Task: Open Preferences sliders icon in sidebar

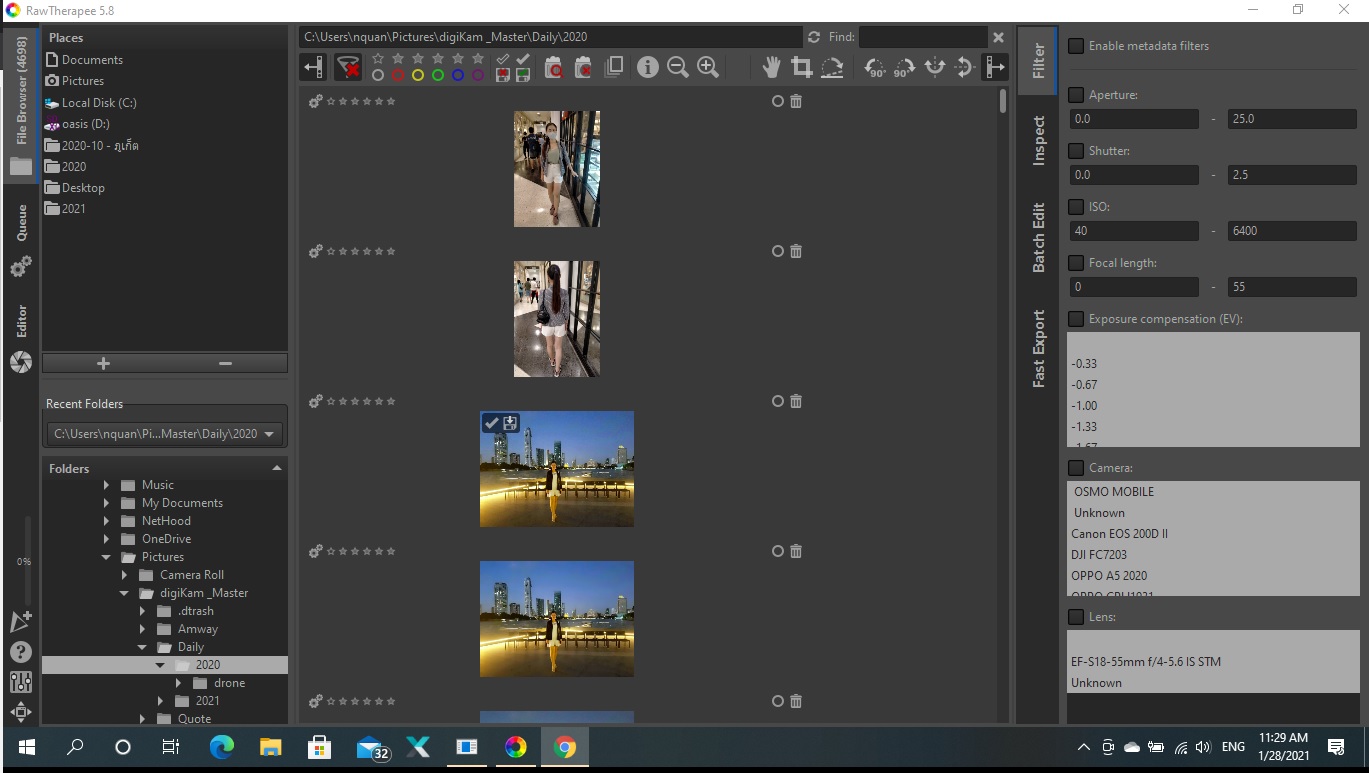Action: (x=20, y=683)
